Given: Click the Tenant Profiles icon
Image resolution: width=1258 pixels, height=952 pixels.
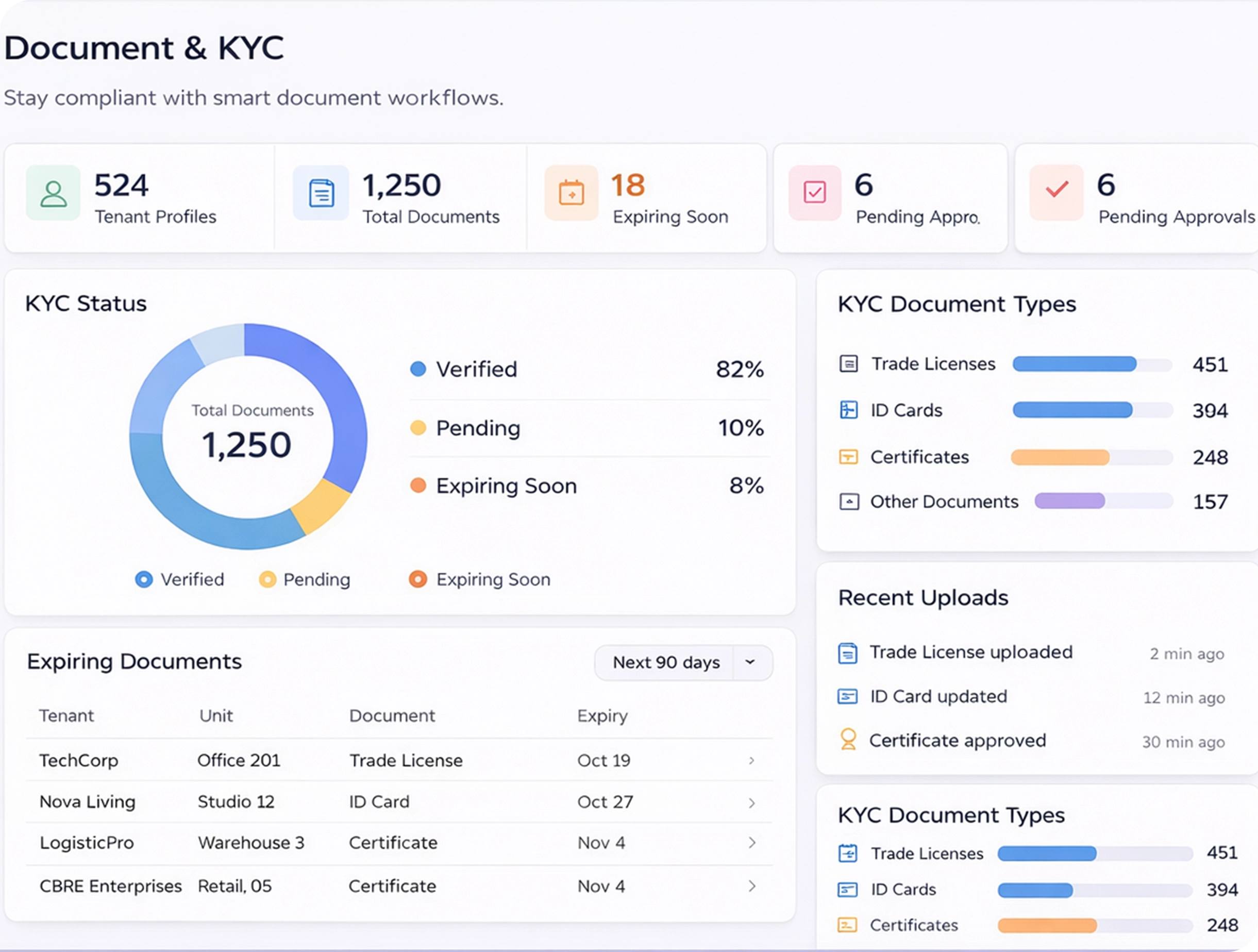Looking at the screenshot, I should [53, 193].
